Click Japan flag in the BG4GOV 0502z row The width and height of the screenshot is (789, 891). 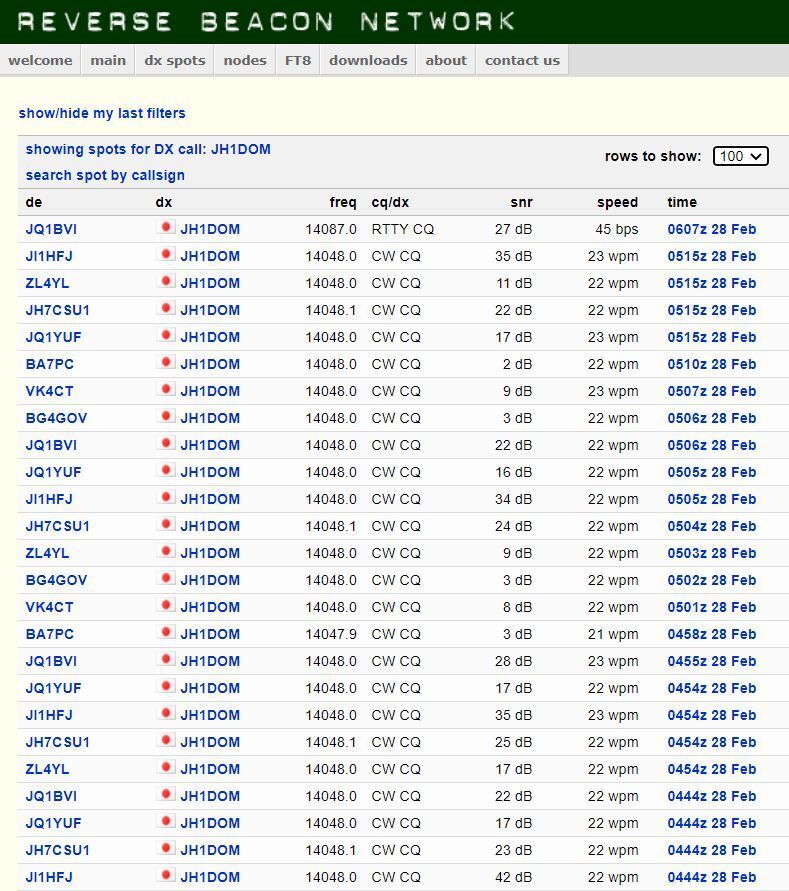[165, 578]
